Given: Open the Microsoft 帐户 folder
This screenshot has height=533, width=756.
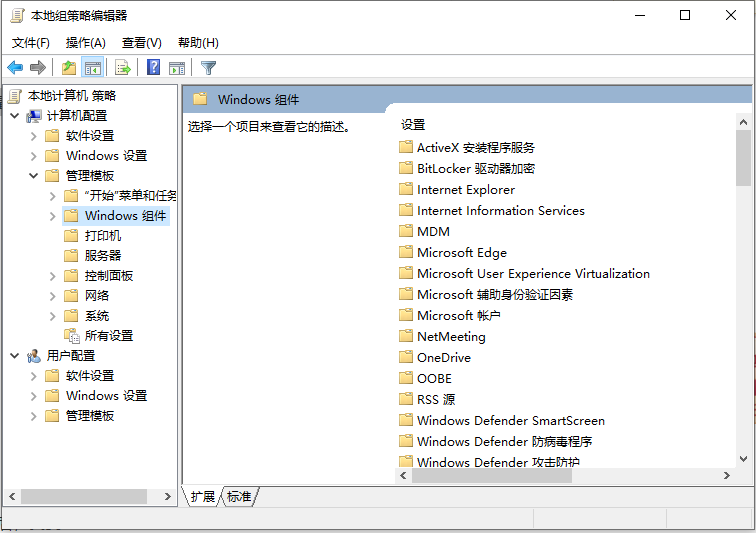Looking at the screenshot, I should point(450,315).
